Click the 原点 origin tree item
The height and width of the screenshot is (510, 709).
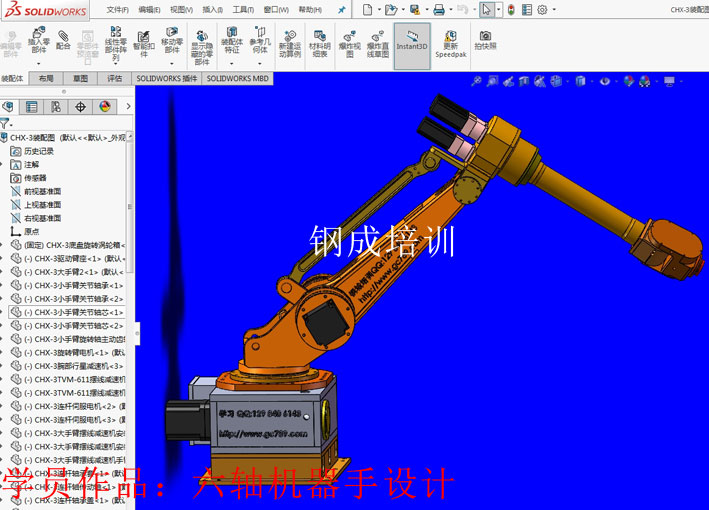point(32,231)
